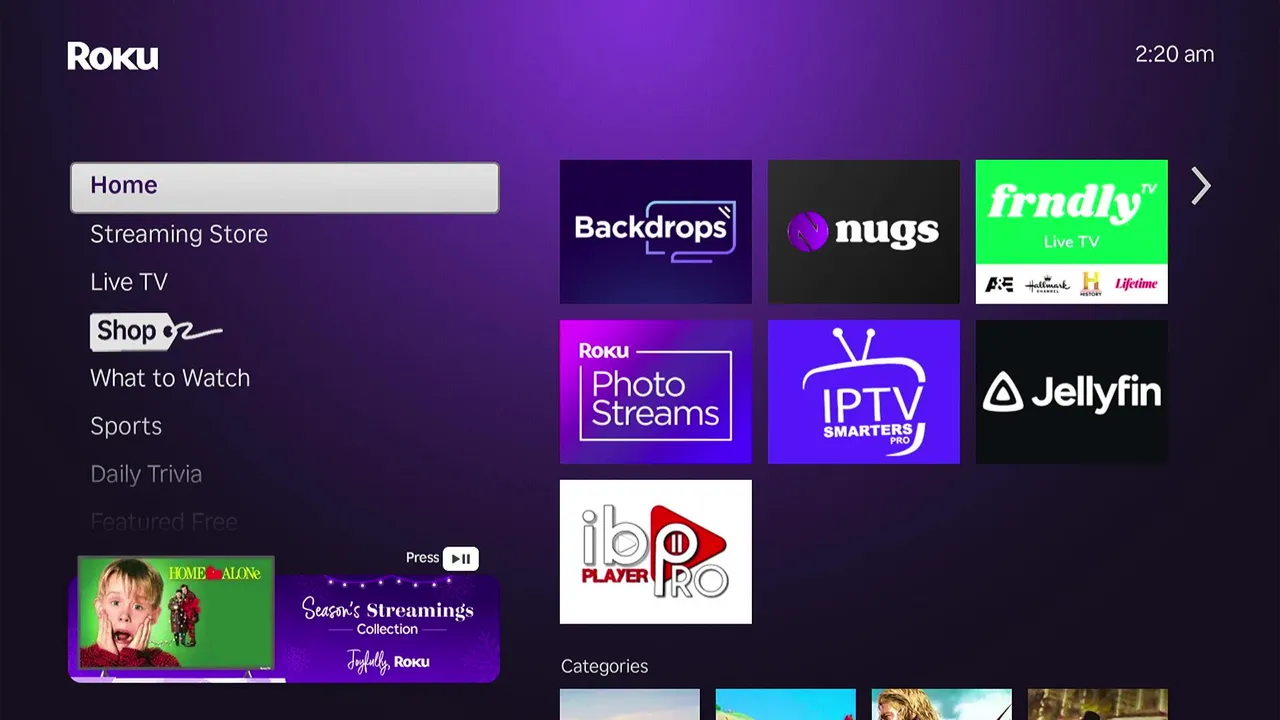Open the Streaming Store menu item
The width and height of the screenshot is (1280, 720).
(179, 234)
